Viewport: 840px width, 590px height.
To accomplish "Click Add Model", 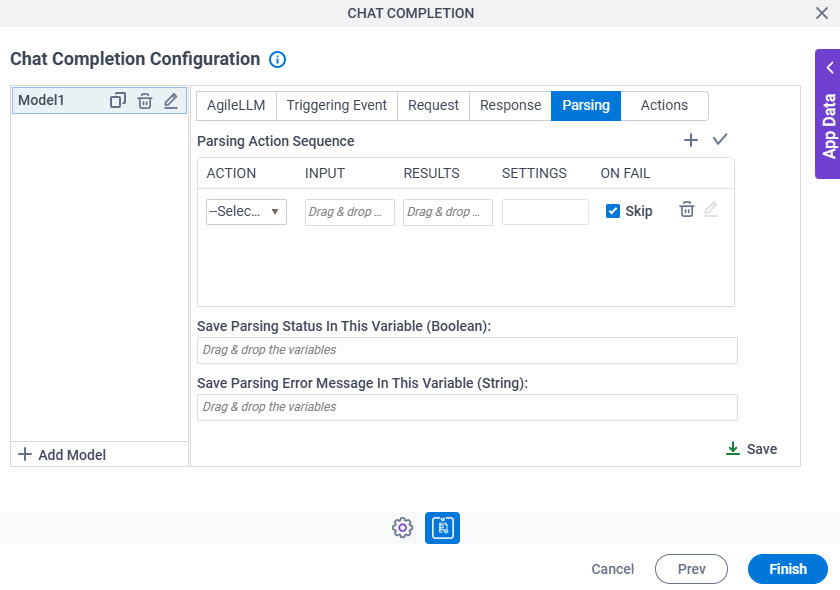I will (62, 455).
